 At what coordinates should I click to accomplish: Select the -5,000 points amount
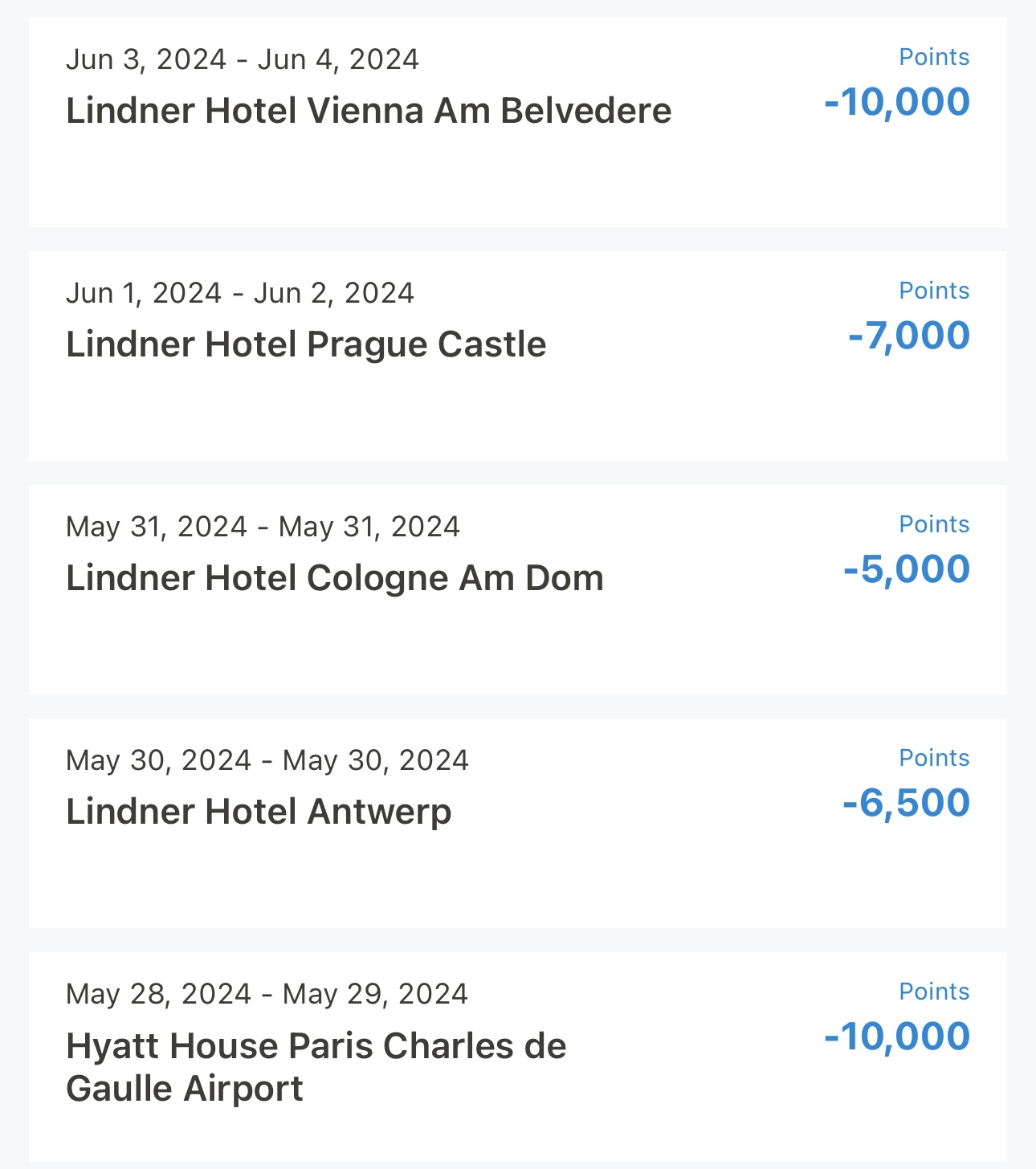[907, 569]
